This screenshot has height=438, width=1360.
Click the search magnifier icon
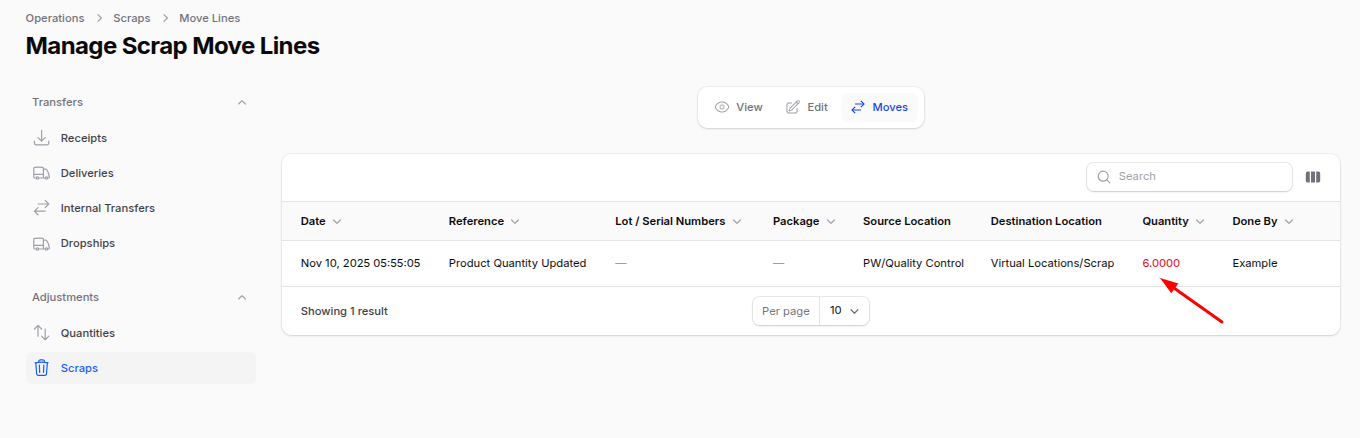[x=1104, y=177]
